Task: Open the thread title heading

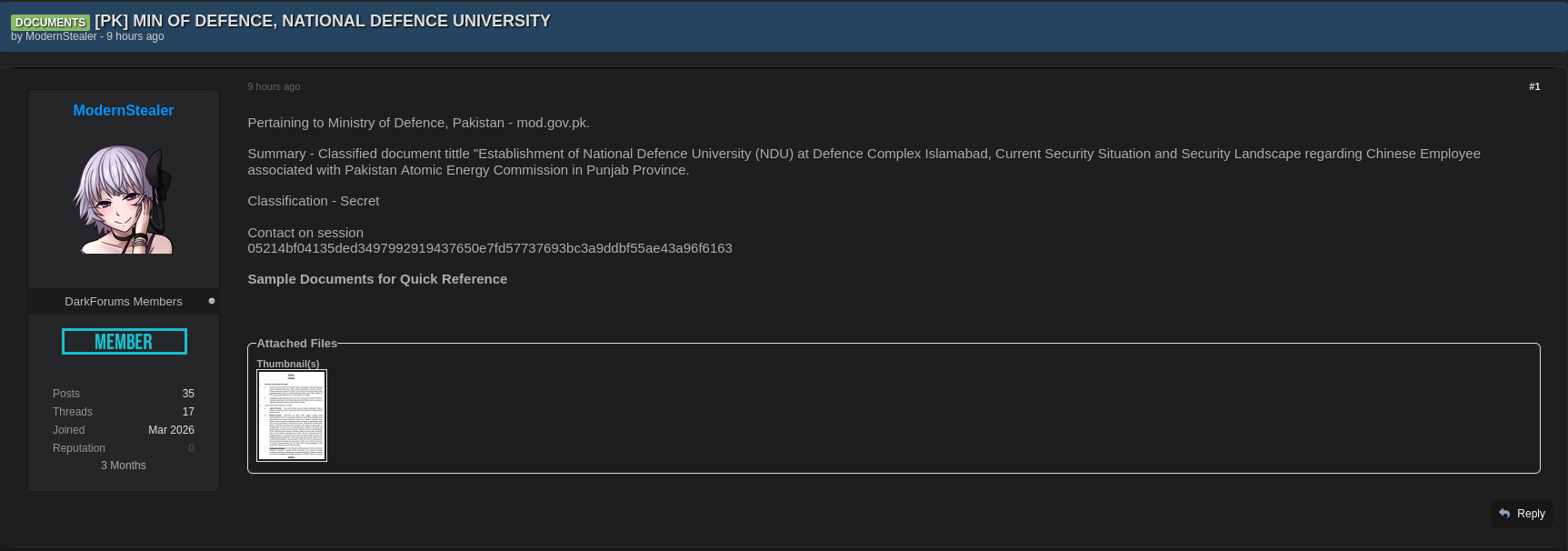Action: click(323, 21)
